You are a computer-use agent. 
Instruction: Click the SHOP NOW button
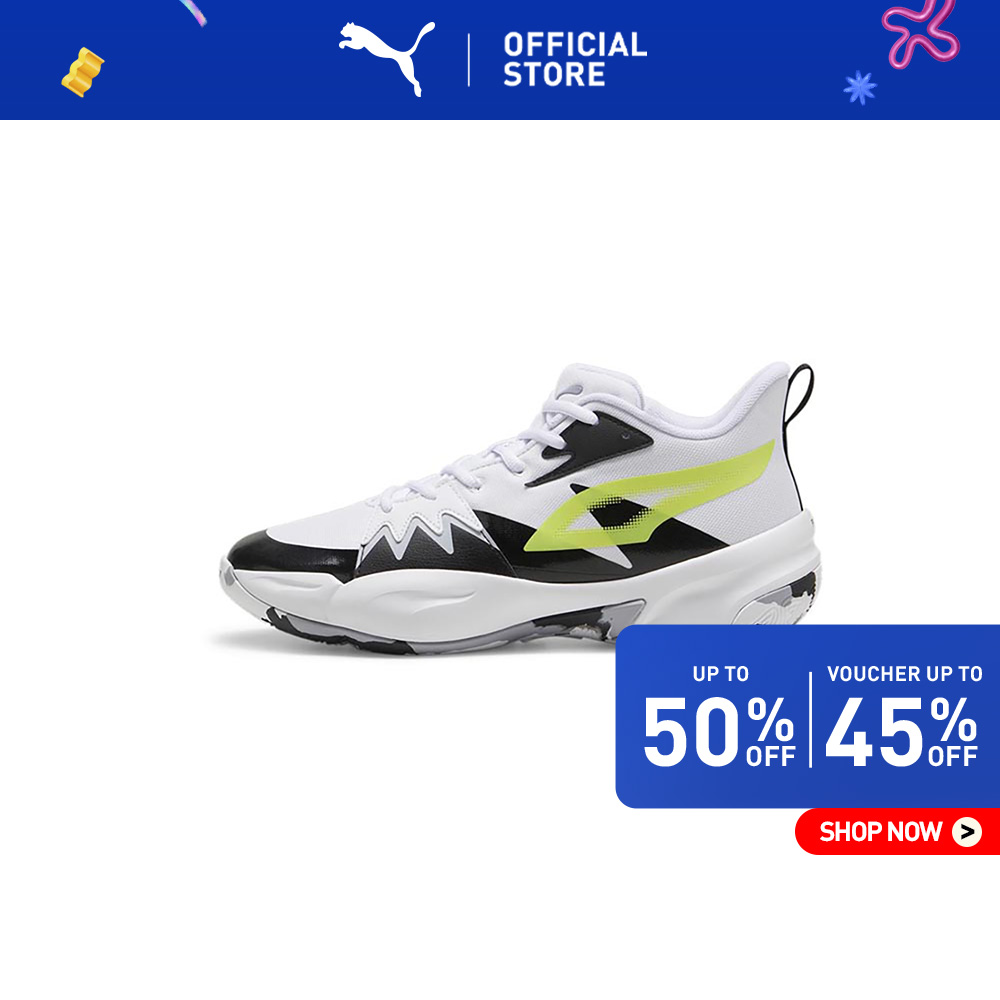point(898,831)
